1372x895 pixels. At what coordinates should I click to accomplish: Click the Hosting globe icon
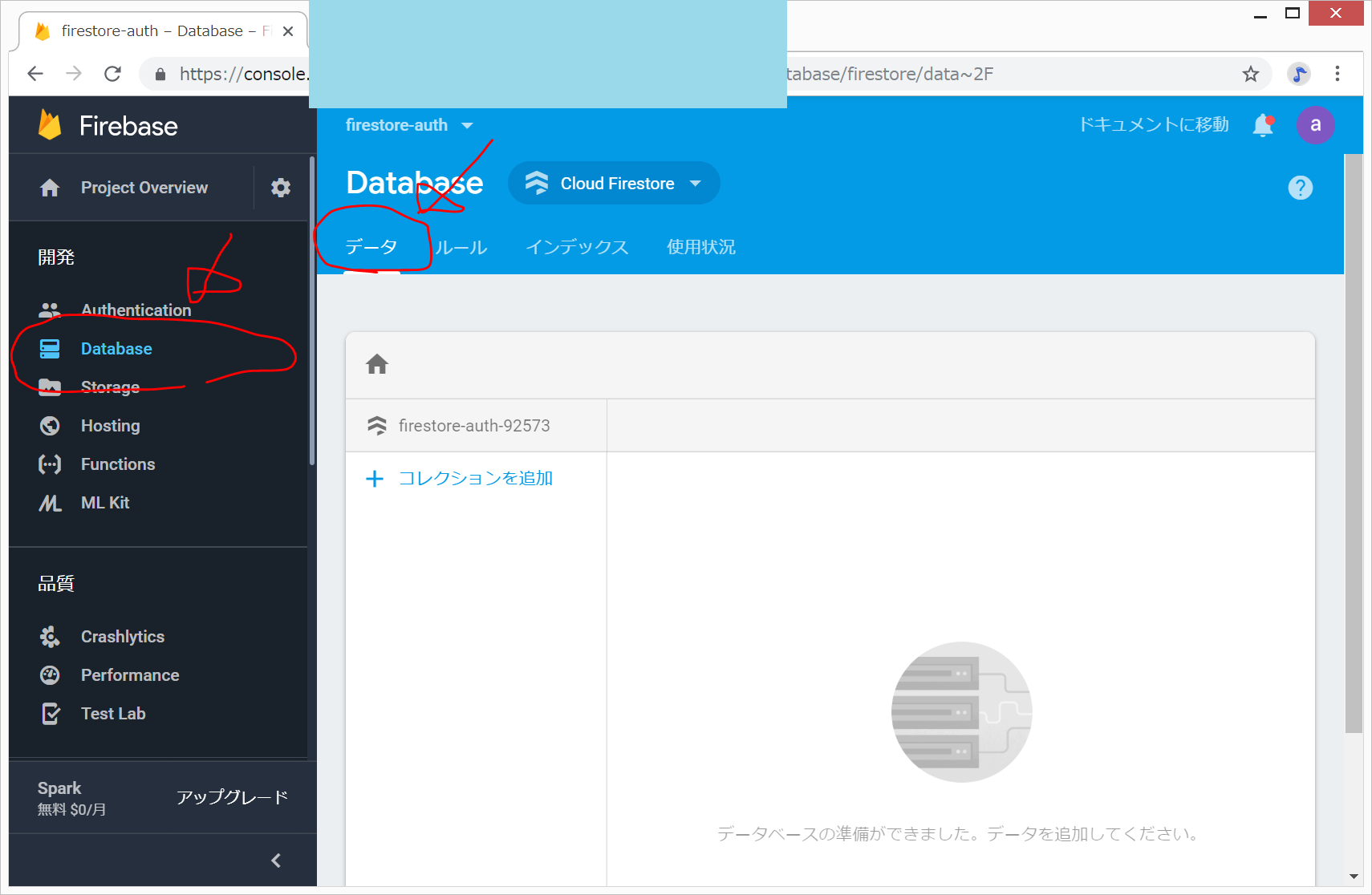click(50, 426)
